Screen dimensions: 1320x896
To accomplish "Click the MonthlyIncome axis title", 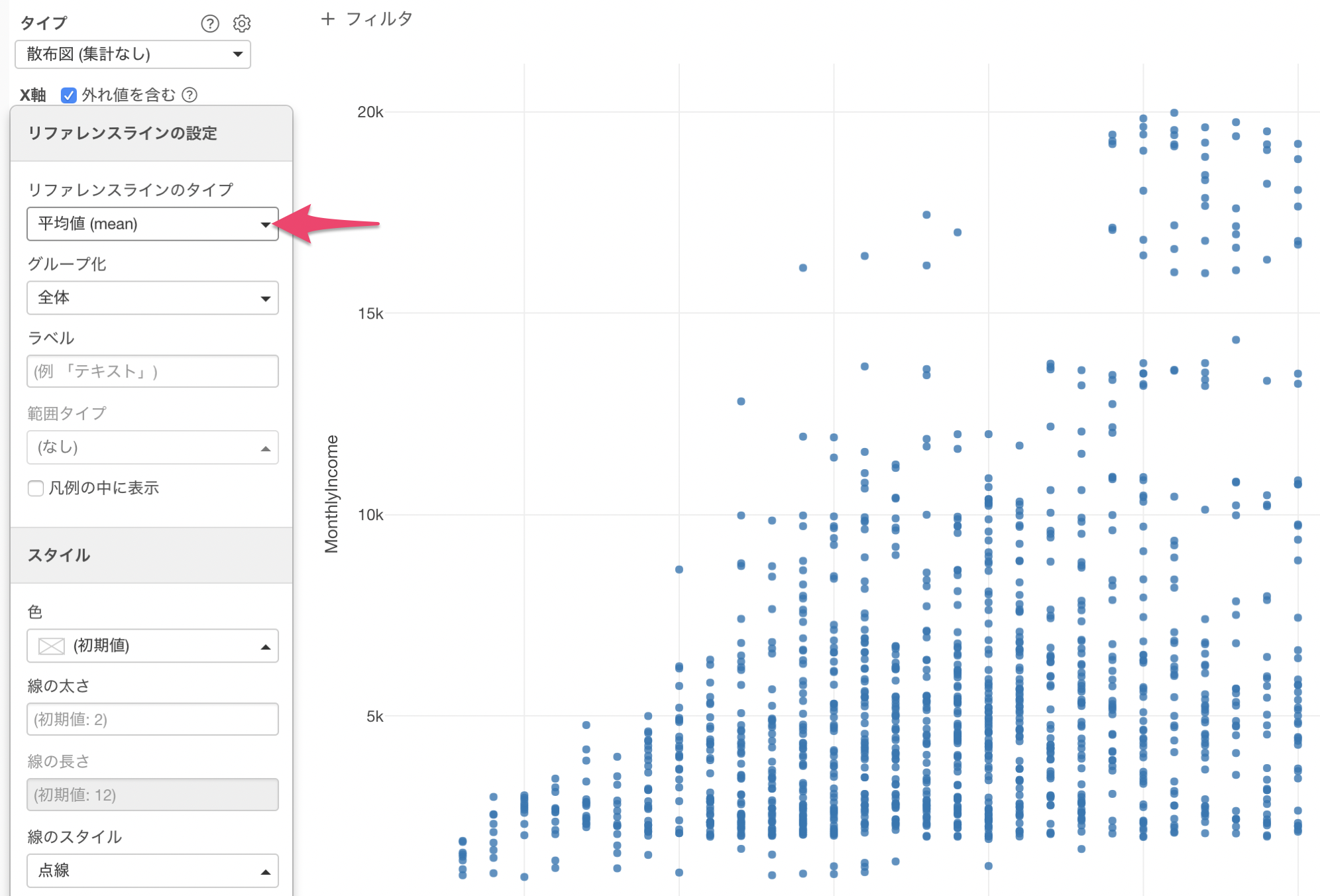I will (331, 494).
